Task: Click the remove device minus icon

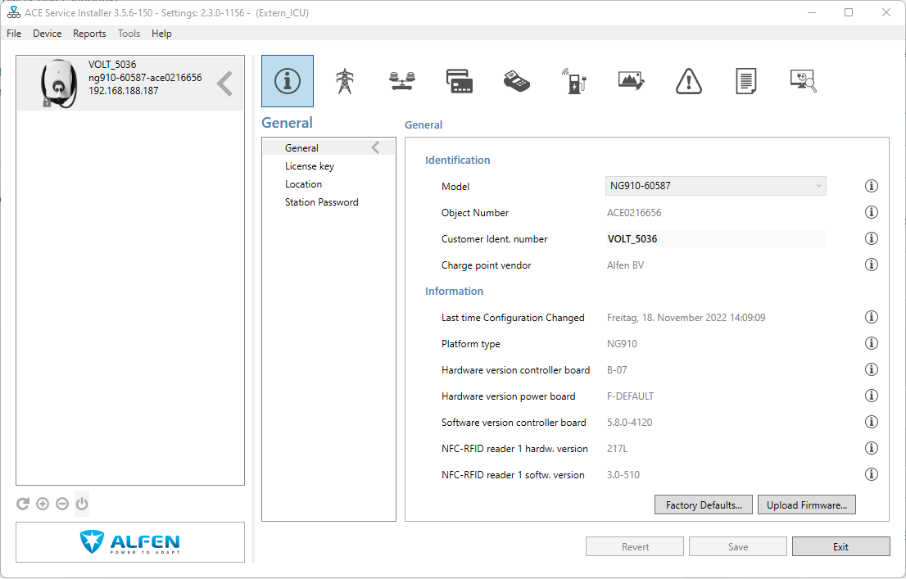Action: pos(62,504)
